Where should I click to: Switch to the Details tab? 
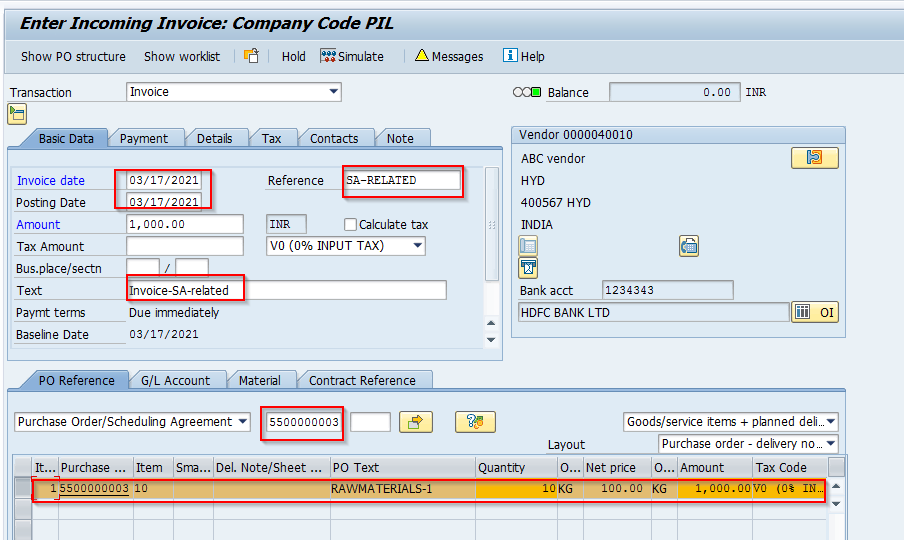click(x=214, y=138)
